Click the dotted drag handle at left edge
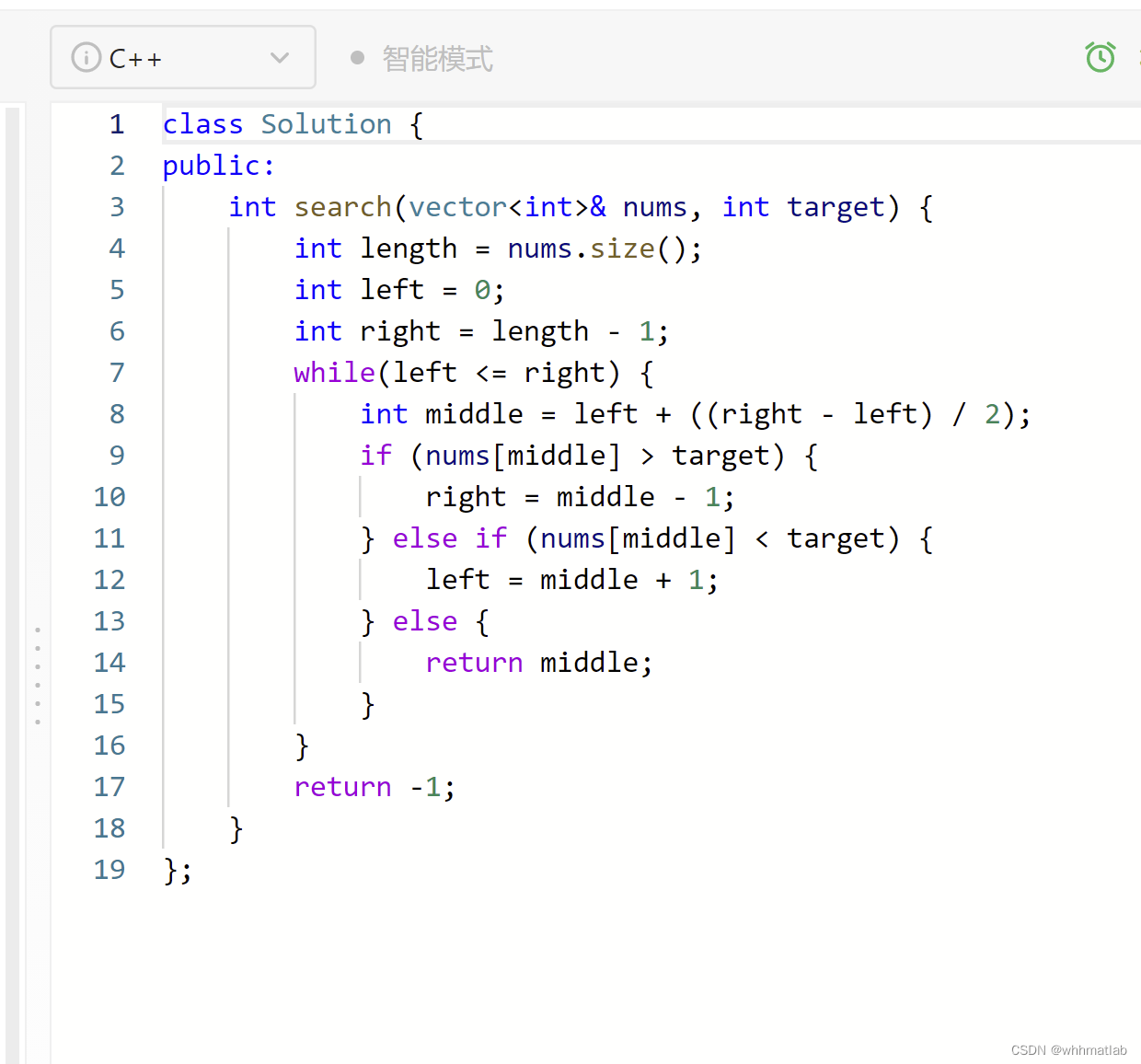Image resolution: width=1141 pixels, height=1064 pixels. point(38,676)
